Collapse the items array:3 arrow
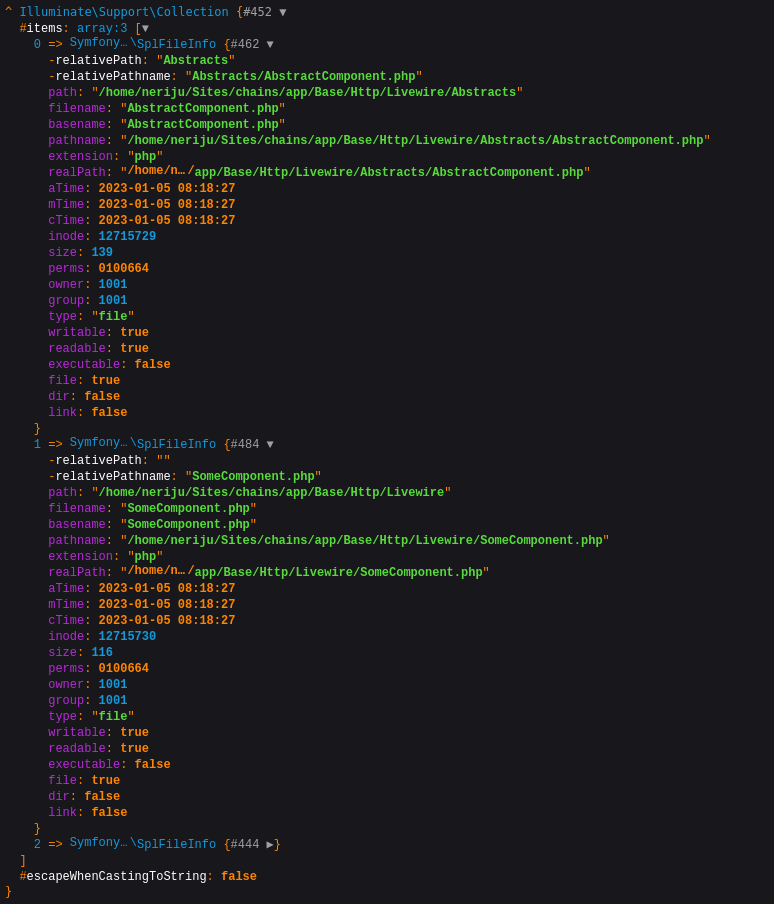Viewport: 774px width, 904px height. pos(145,29)
